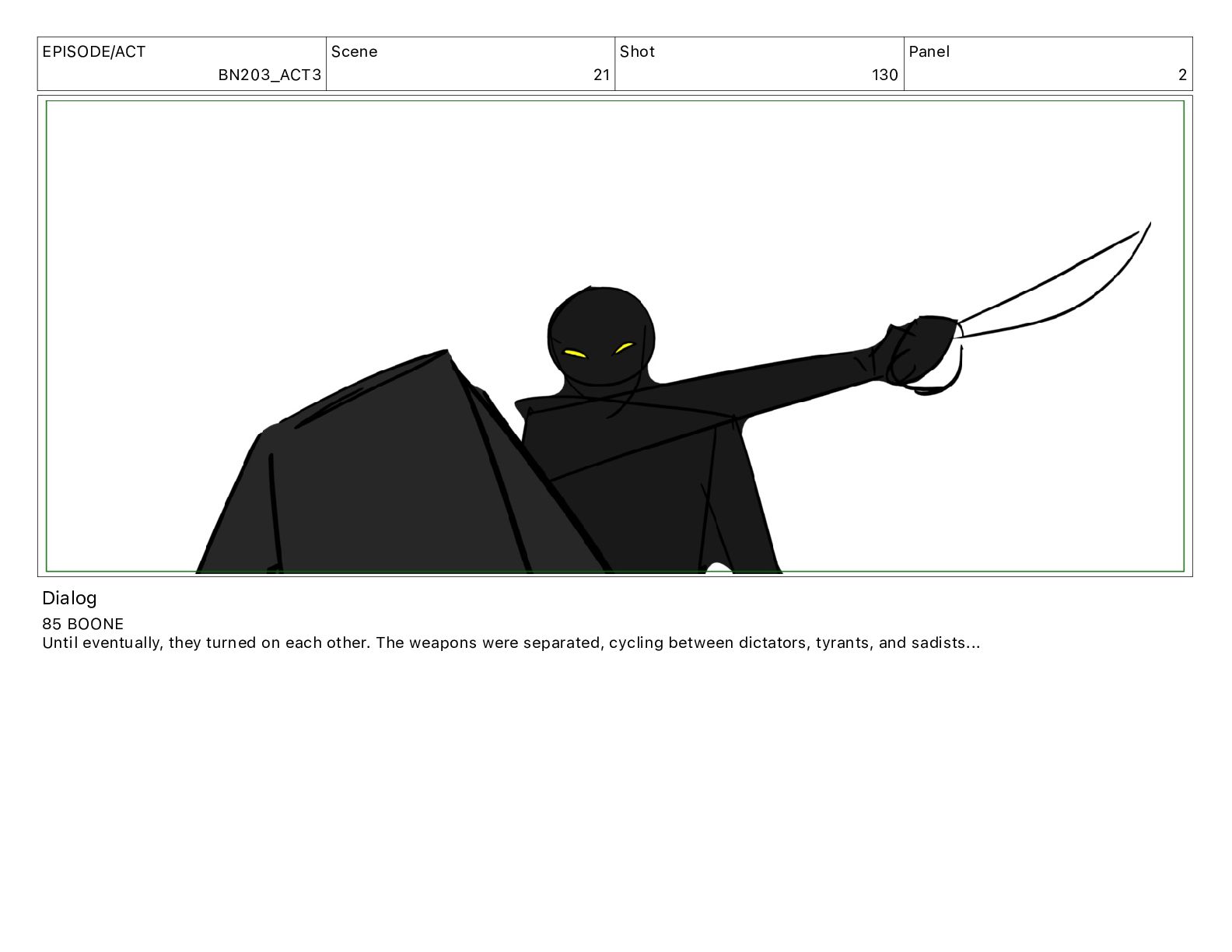The image size is (1232, 952).
Task: Click the EPISODE/ACT header label
Action: pos(94,52)
